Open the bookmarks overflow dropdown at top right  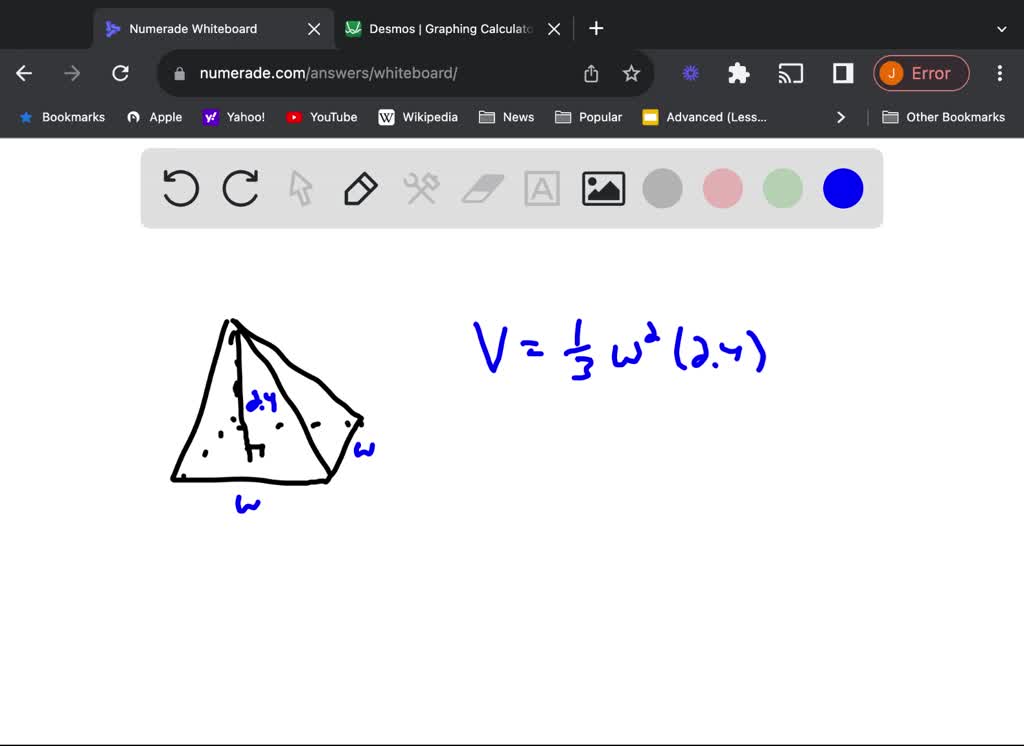[x=943, y=117]
